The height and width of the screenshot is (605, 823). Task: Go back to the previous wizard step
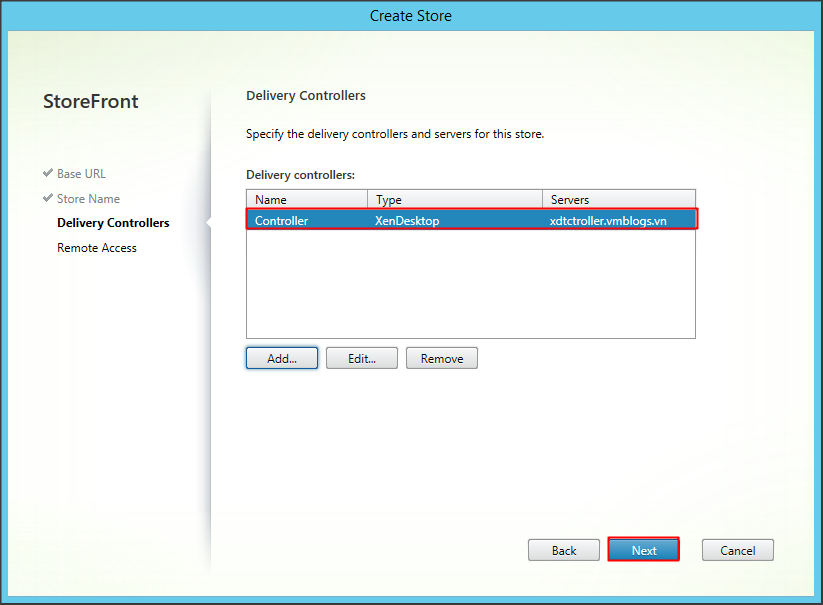564,550
